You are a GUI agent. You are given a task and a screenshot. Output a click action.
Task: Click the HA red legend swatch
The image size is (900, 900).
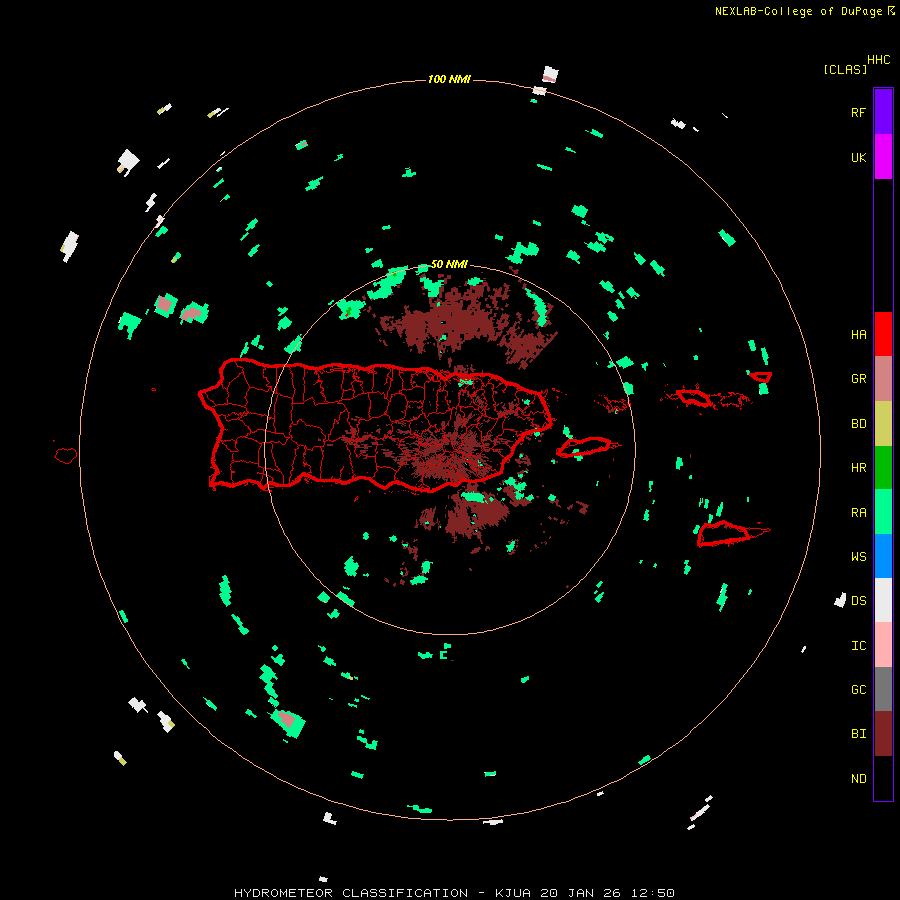pyautogui.click(x=883, y=334)
